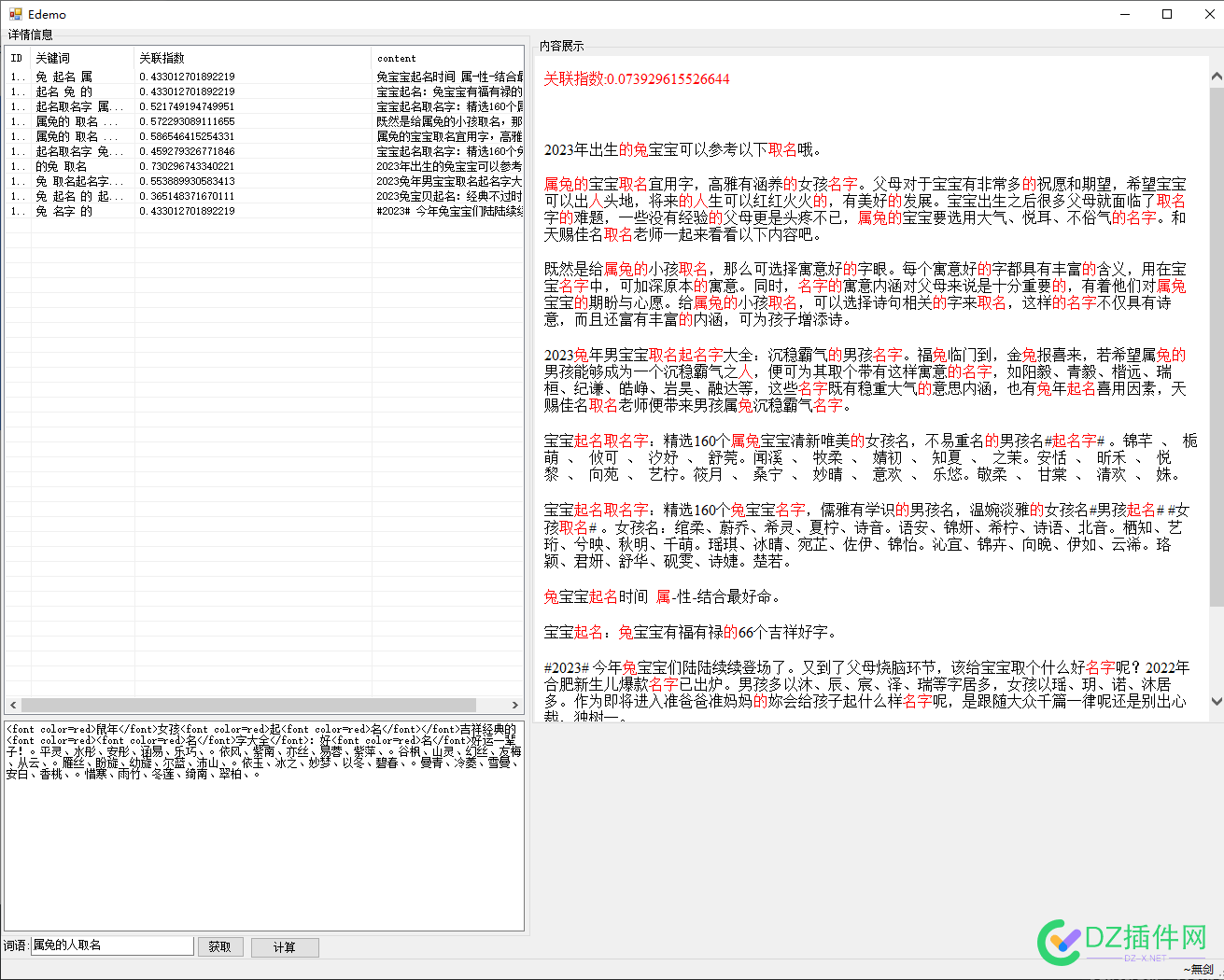Click the ID column header
Screen dimensions: 1224x980
[18, 58]
